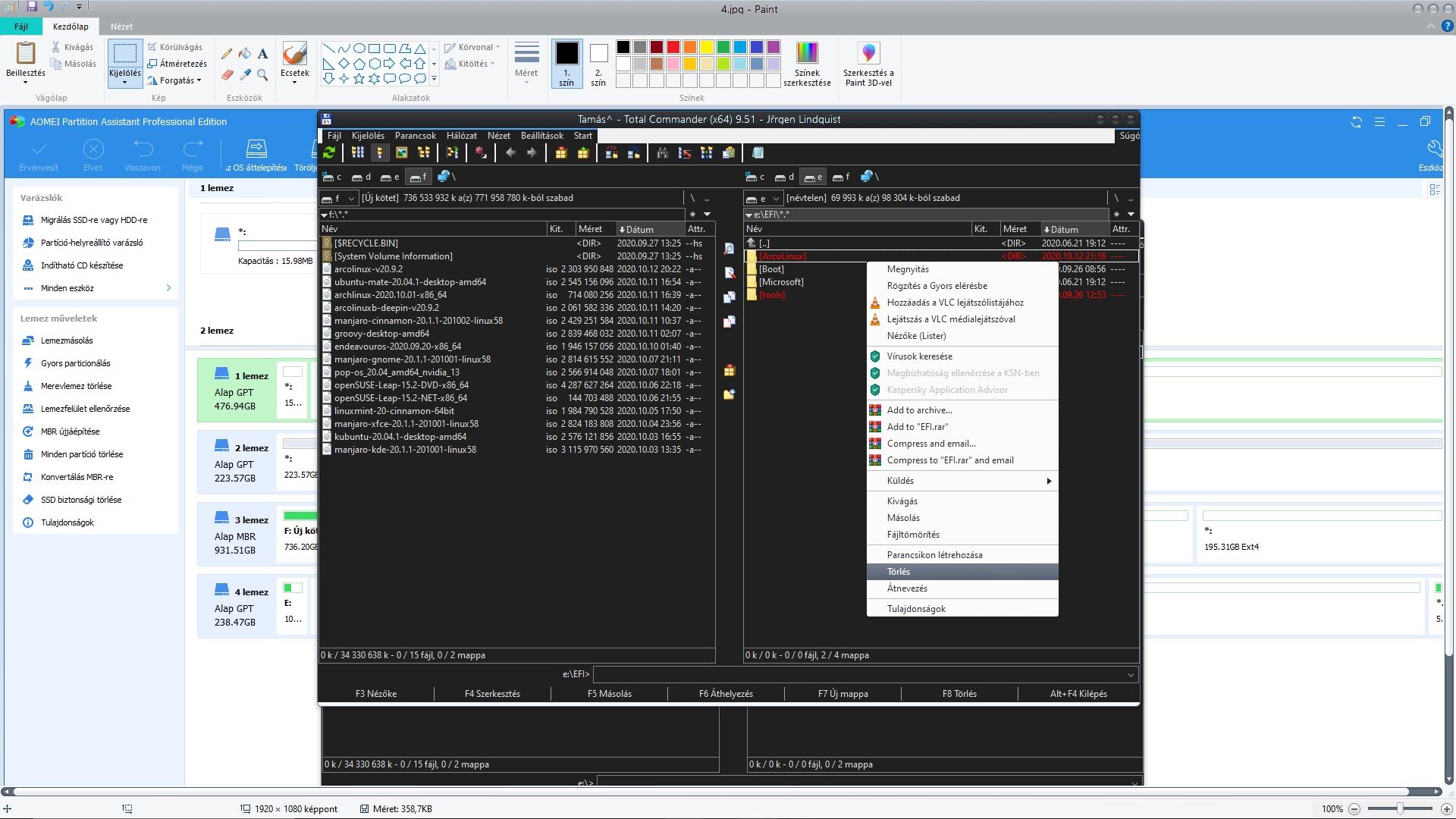Select the 2. szín background color box

[598, 64]
